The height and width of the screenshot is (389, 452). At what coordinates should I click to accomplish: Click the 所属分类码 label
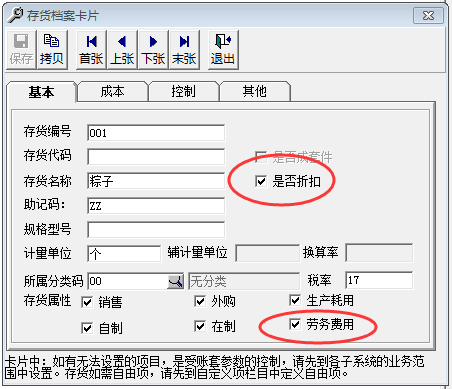click(x=53, y=281)
